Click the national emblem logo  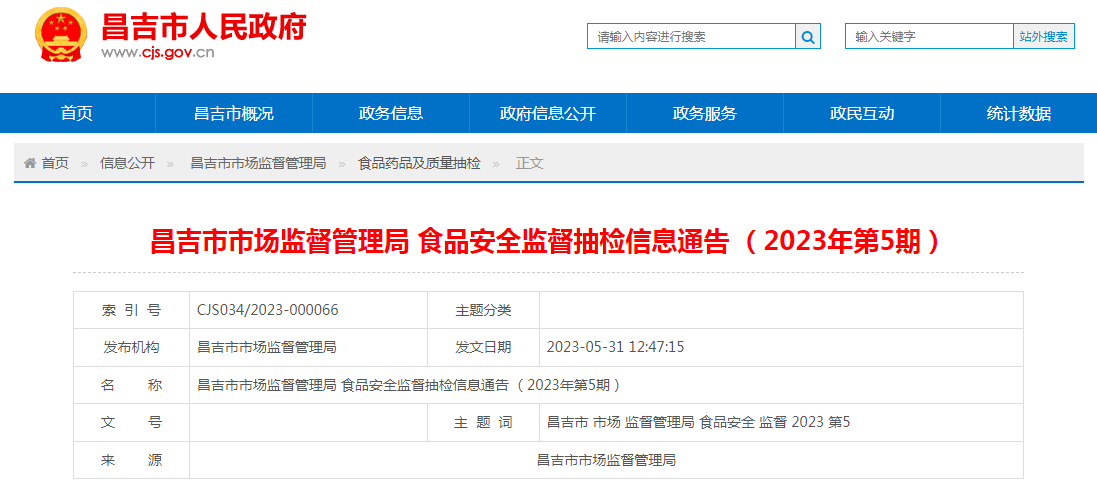61,37
